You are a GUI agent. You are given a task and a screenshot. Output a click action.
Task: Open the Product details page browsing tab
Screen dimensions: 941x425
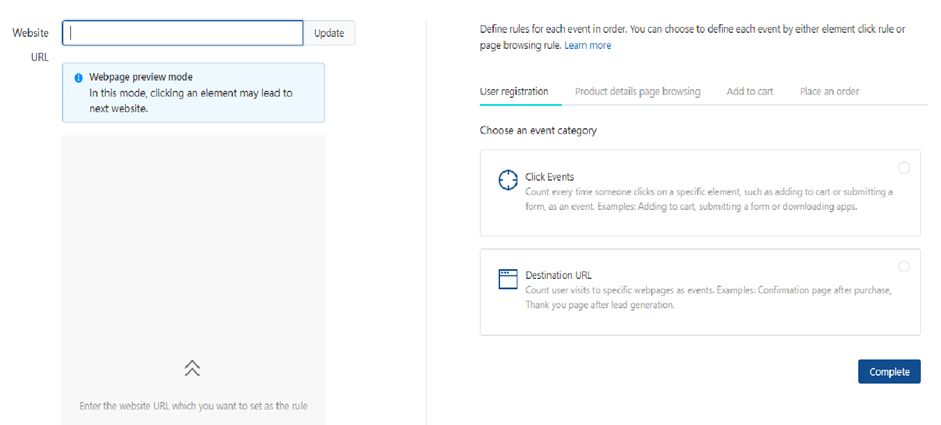637,91
